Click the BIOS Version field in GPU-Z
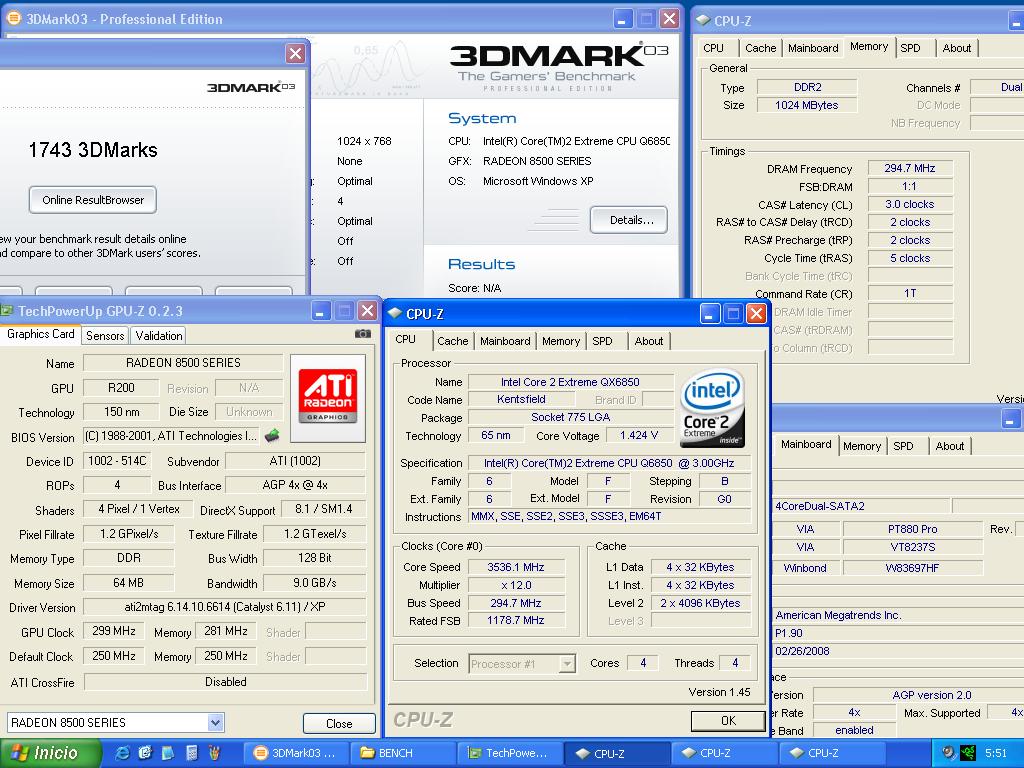1024x768 pixels. pyautogui.click(x=171, y=436)
